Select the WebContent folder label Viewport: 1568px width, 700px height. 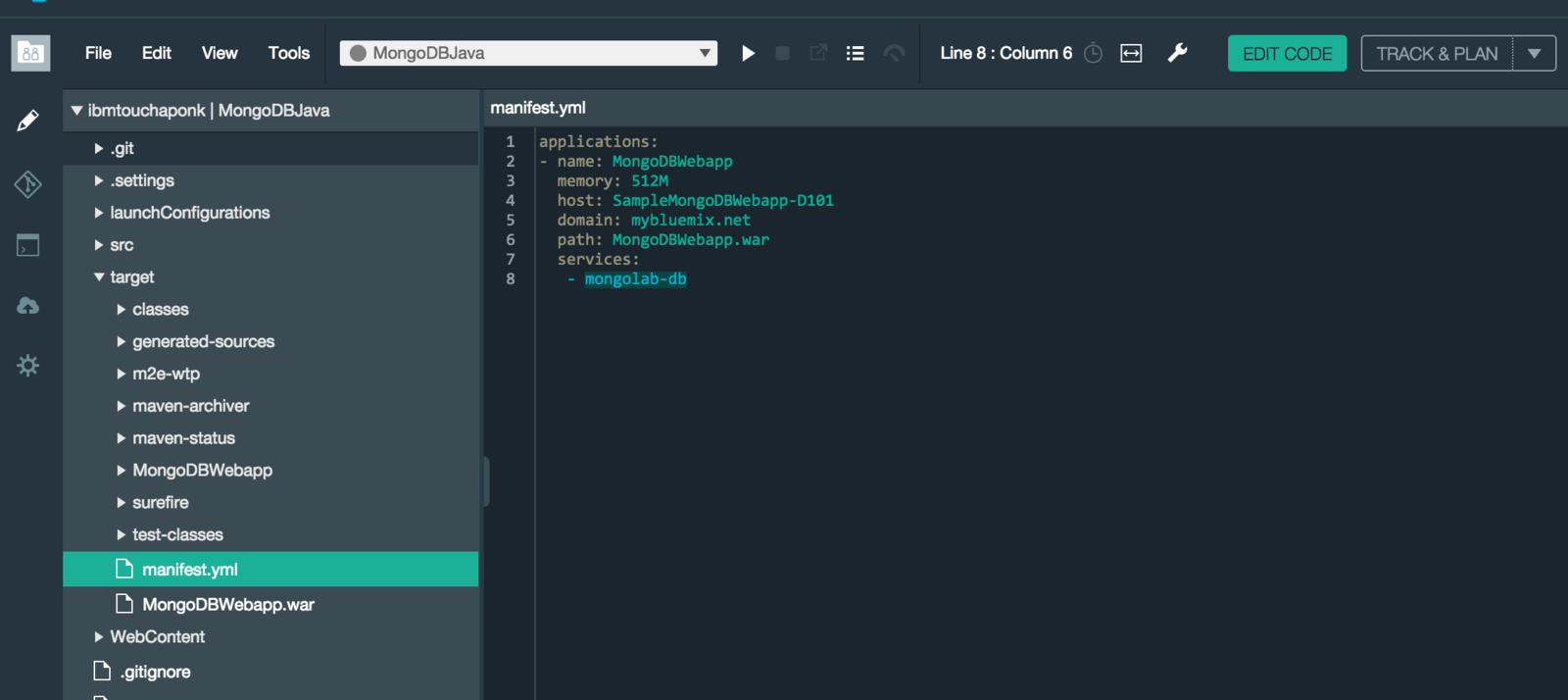click(158, 637)
